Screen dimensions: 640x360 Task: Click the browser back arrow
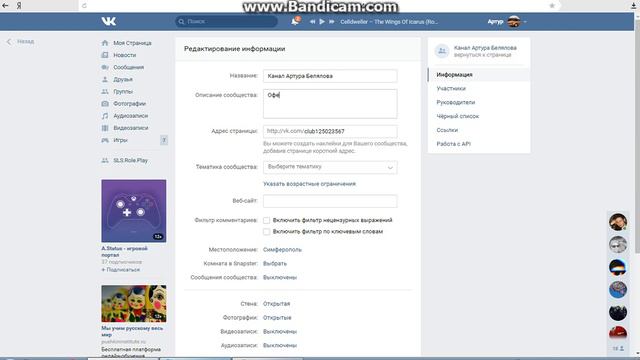(x=5, y=5)
